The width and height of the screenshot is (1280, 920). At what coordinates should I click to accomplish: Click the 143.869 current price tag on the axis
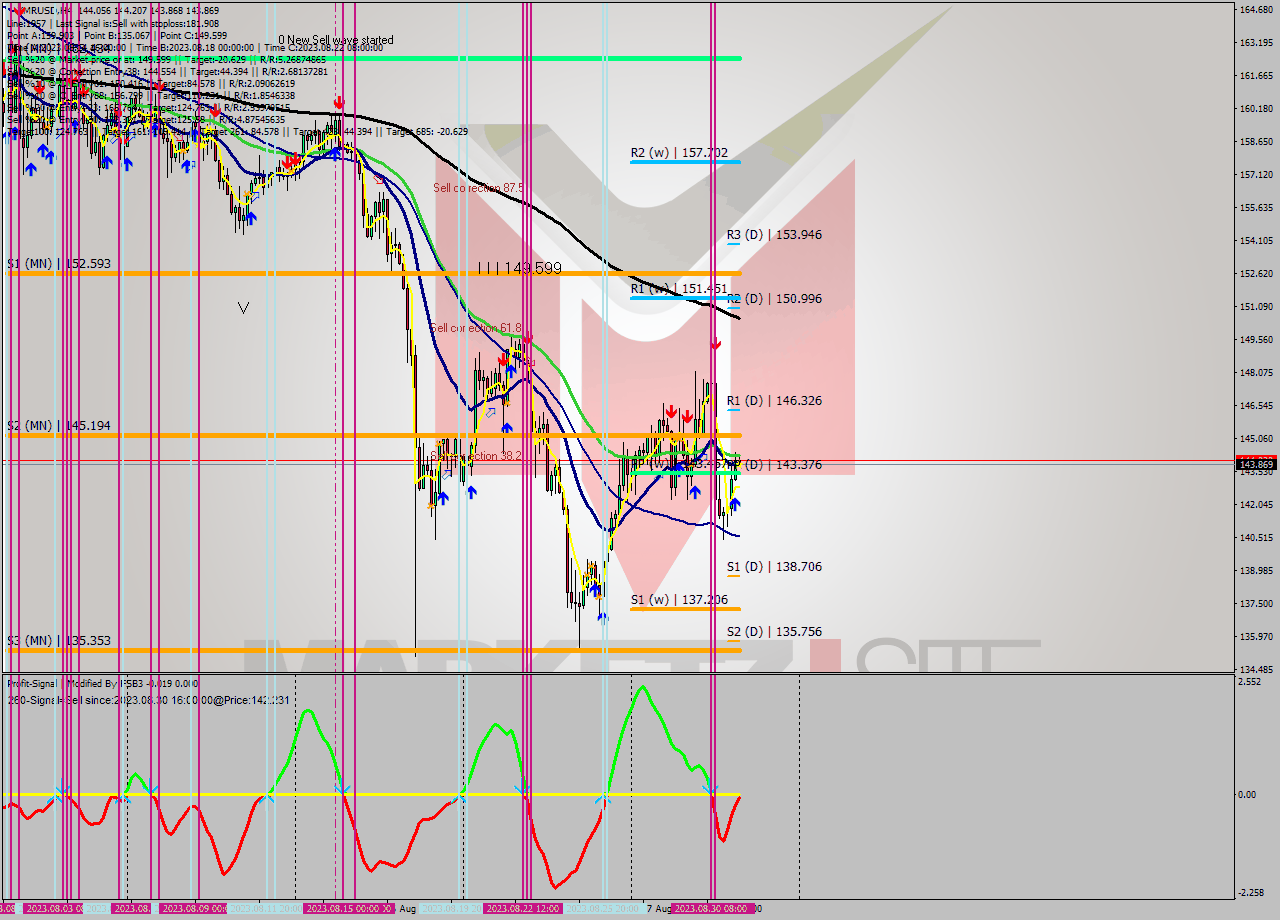[x=1255, y=463]
